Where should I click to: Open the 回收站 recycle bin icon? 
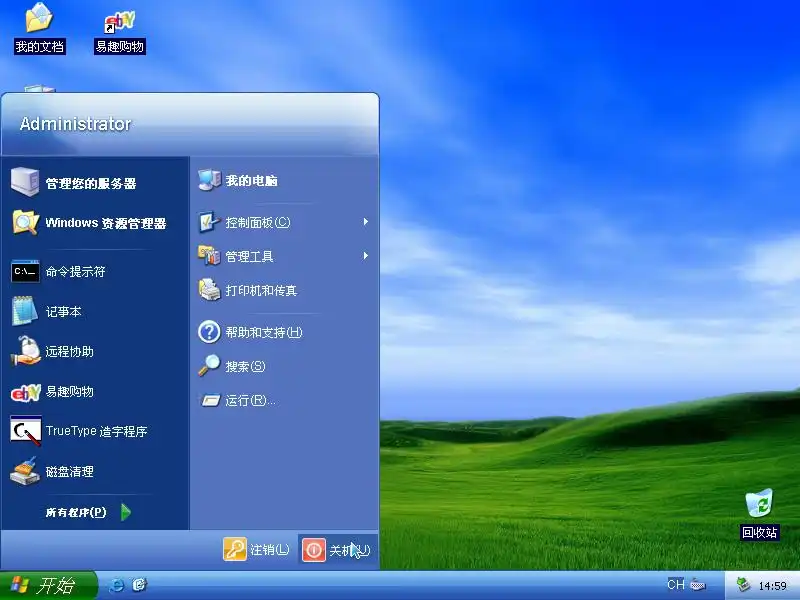click(759, 504)
